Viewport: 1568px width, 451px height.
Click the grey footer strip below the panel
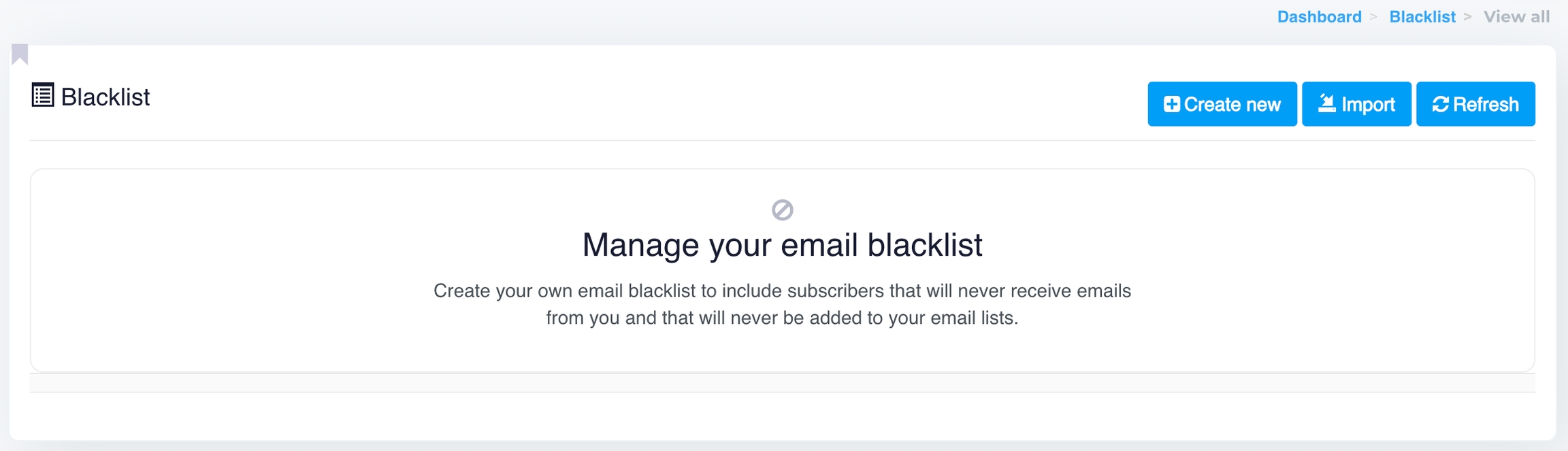(782, 383)
